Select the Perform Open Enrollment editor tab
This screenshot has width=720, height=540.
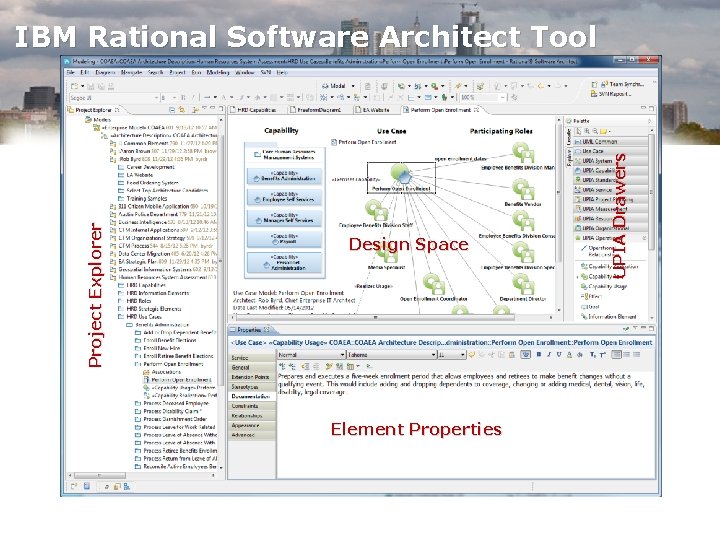point(440,110)
